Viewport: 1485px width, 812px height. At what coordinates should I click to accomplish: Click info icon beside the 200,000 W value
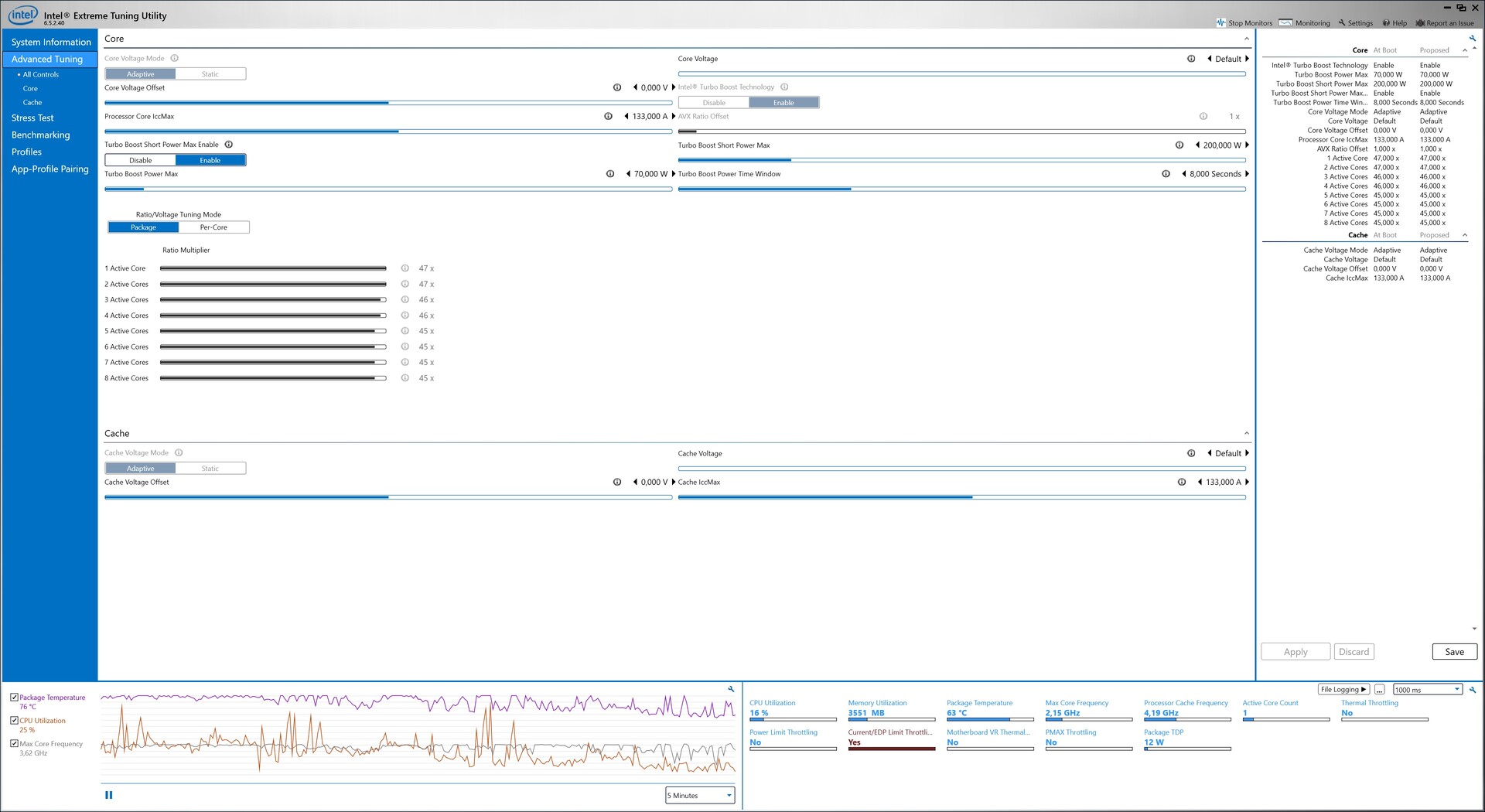pos(1179,145)
